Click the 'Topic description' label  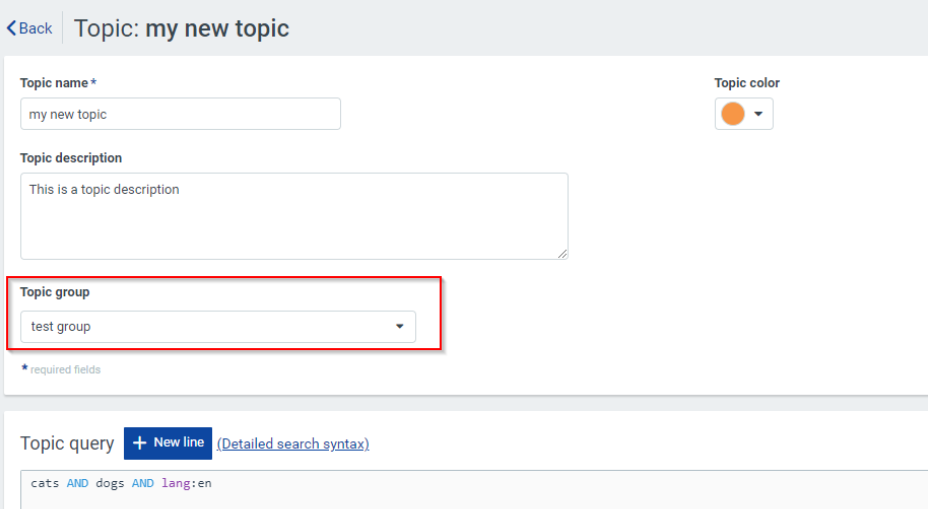pos(71,158)
